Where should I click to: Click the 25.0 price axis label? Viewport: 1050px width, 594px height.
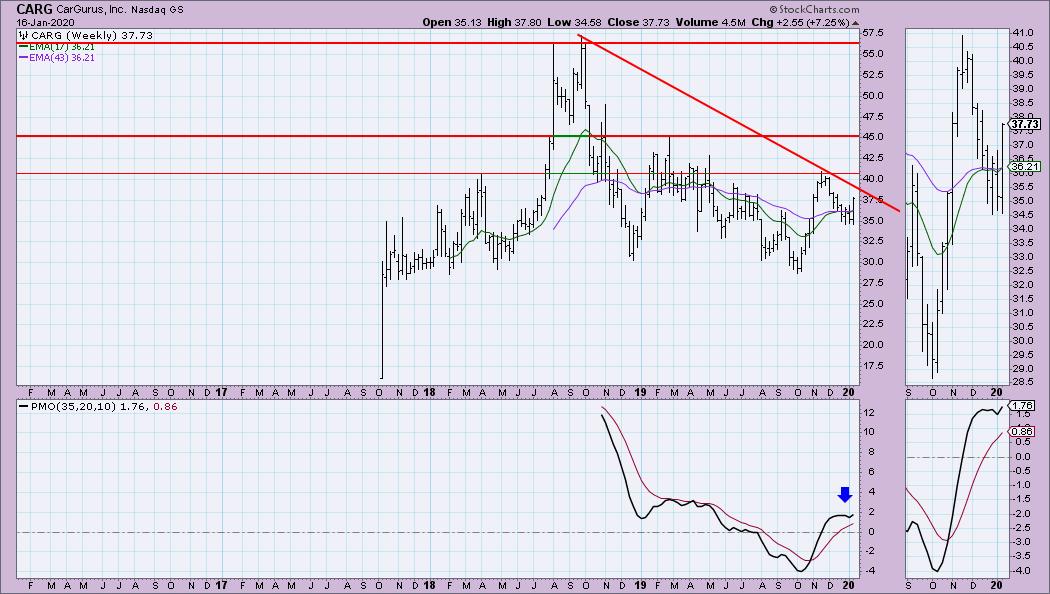(x=874, y=303)
